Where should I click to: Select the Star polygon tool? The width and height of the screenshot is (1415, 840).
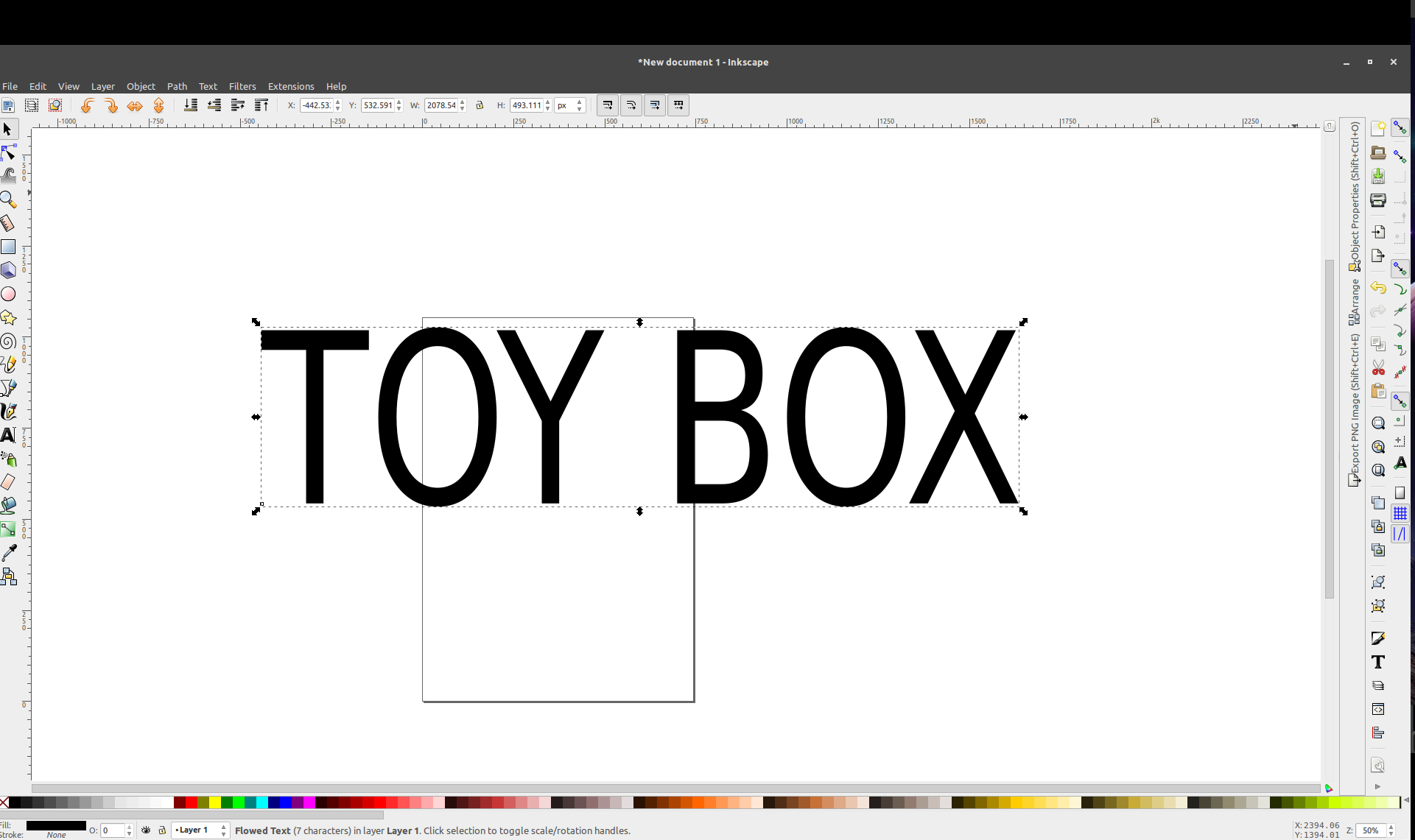(x=8, y=317)
